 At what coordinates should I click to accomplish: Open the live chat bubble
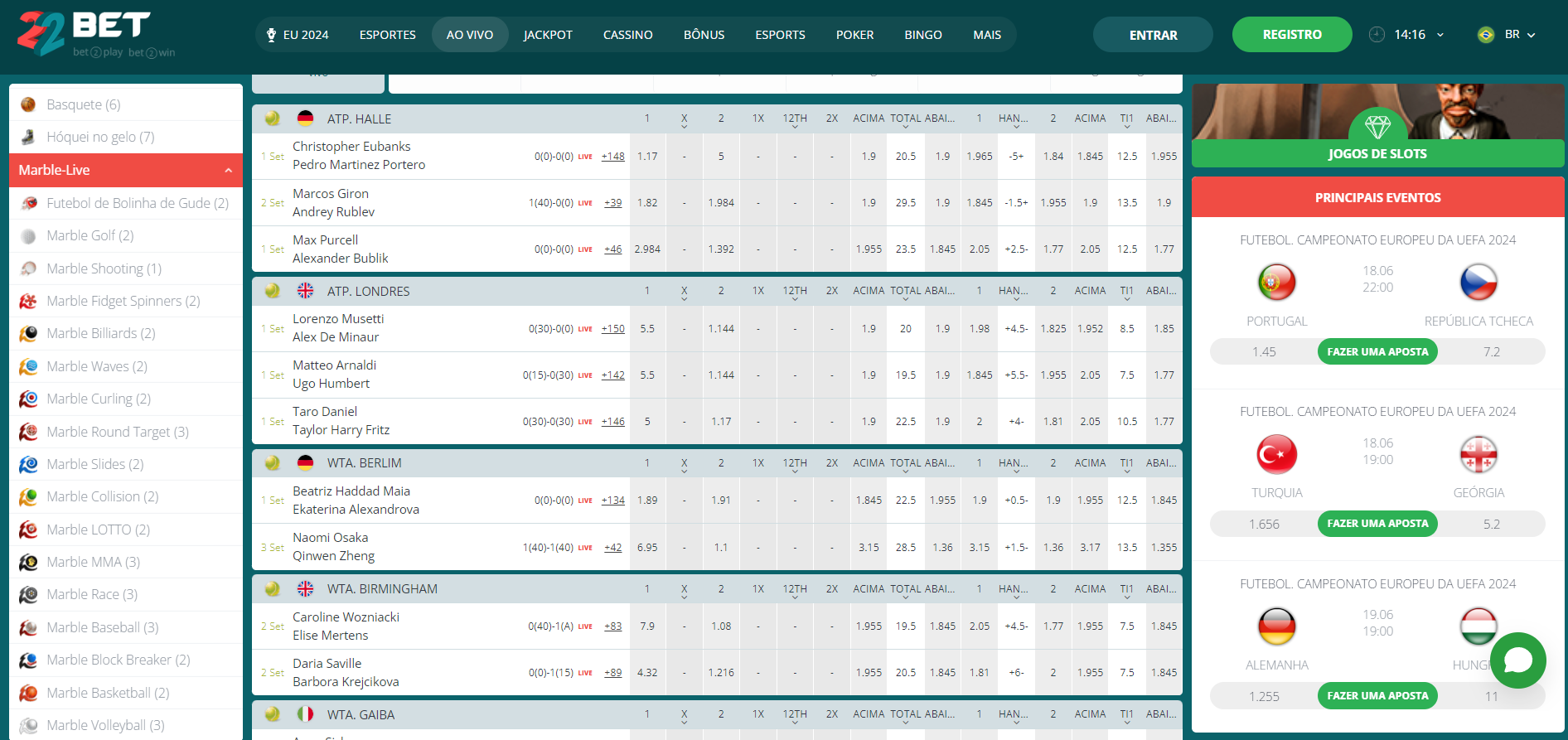point(1517,660)
